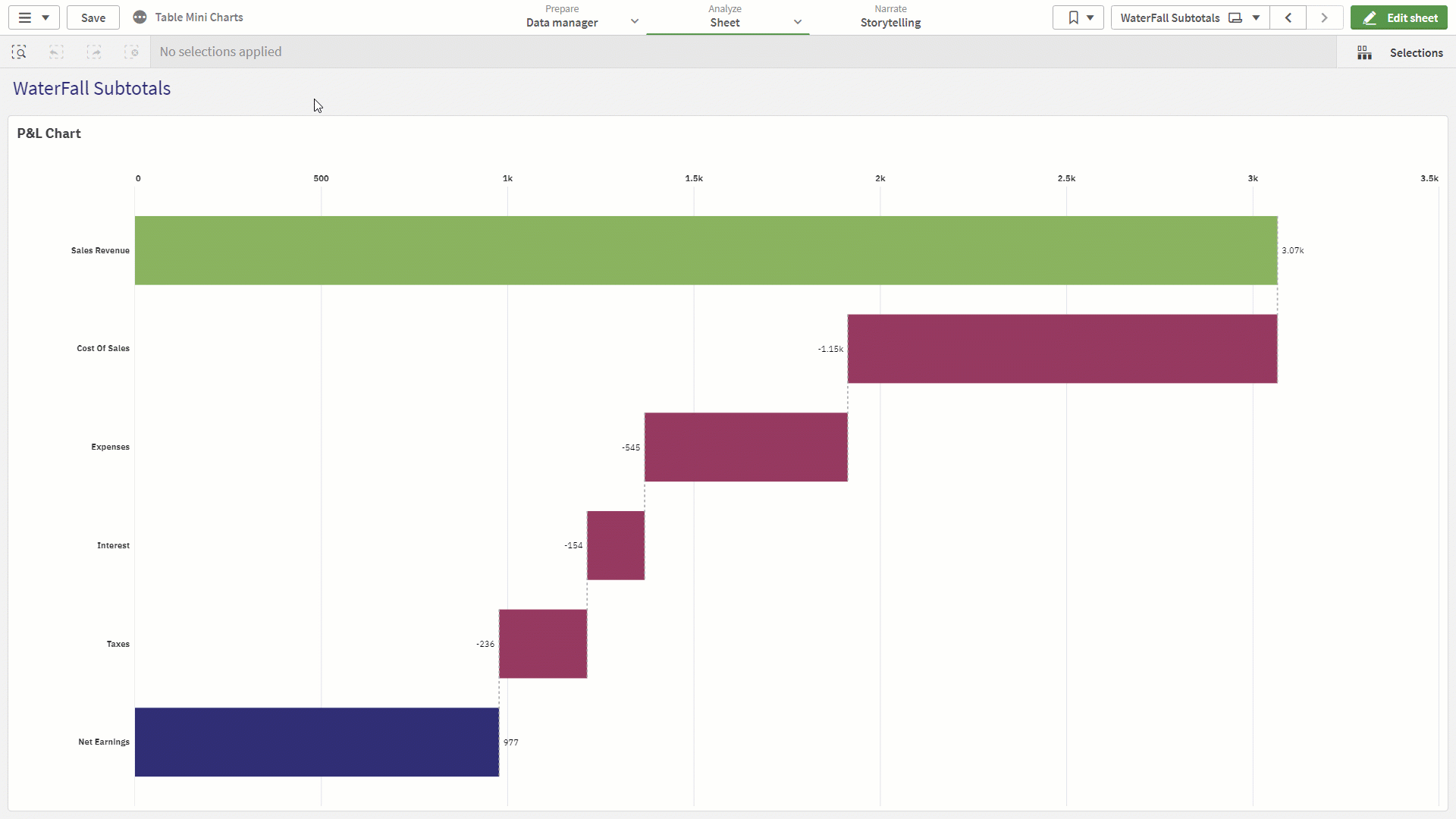Viewport: 1456px width, 819px height.
Task: Click the Taxes bar
Action: (x=543, y=644)
